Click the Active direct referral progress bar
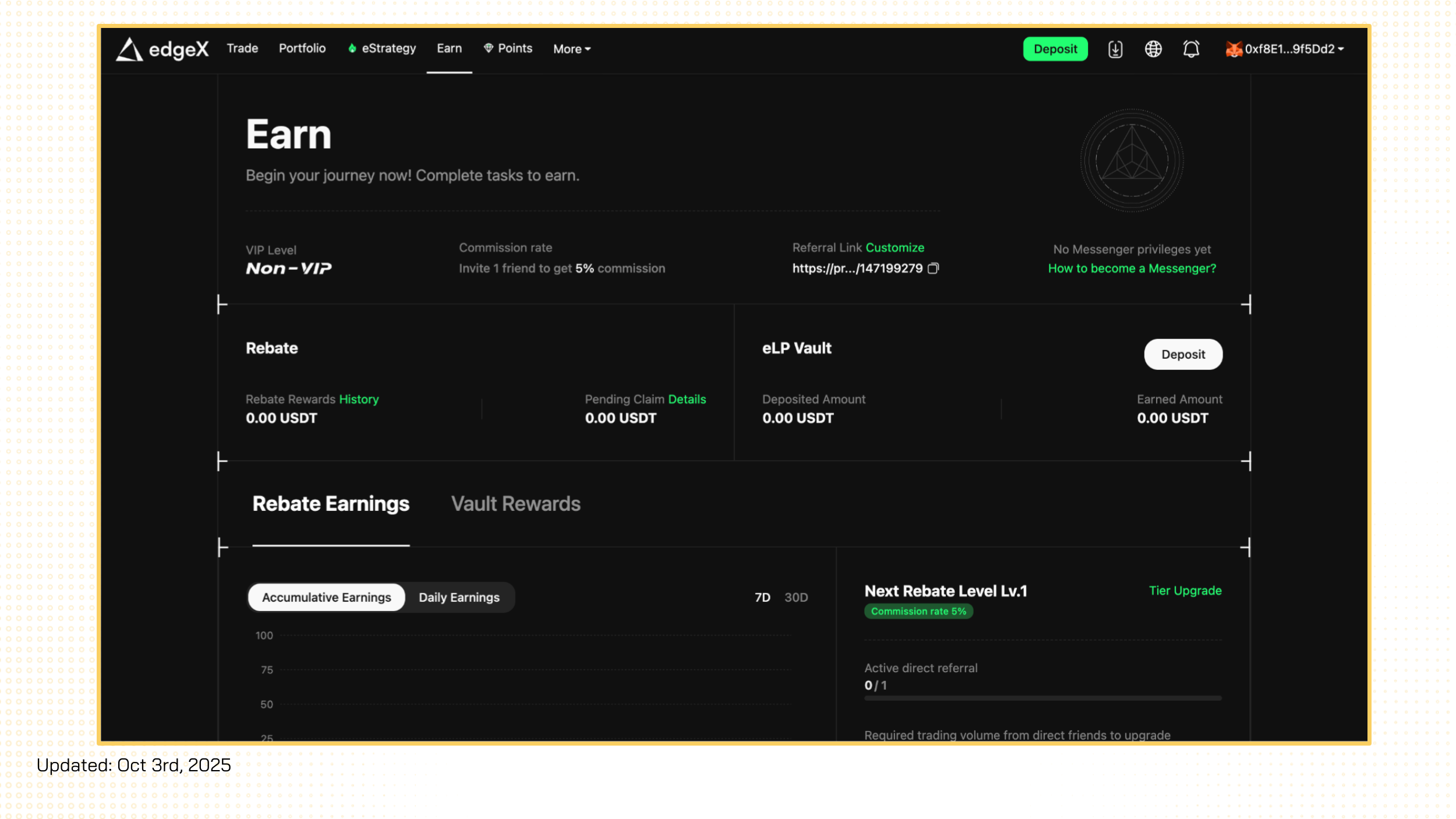 1042,698
